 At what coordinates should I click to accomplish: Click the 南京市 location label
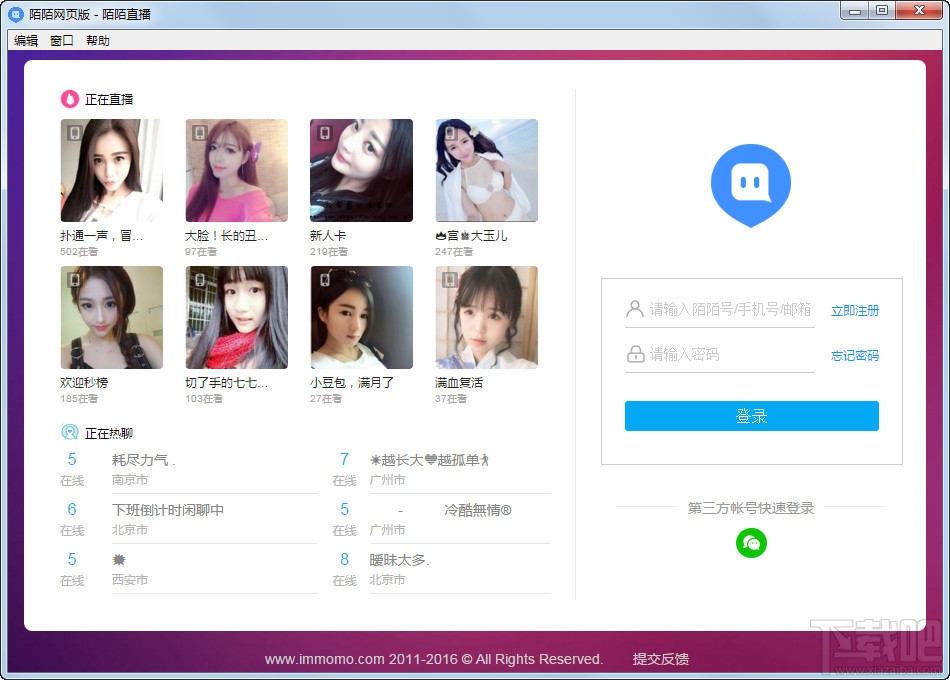point(130,480)
